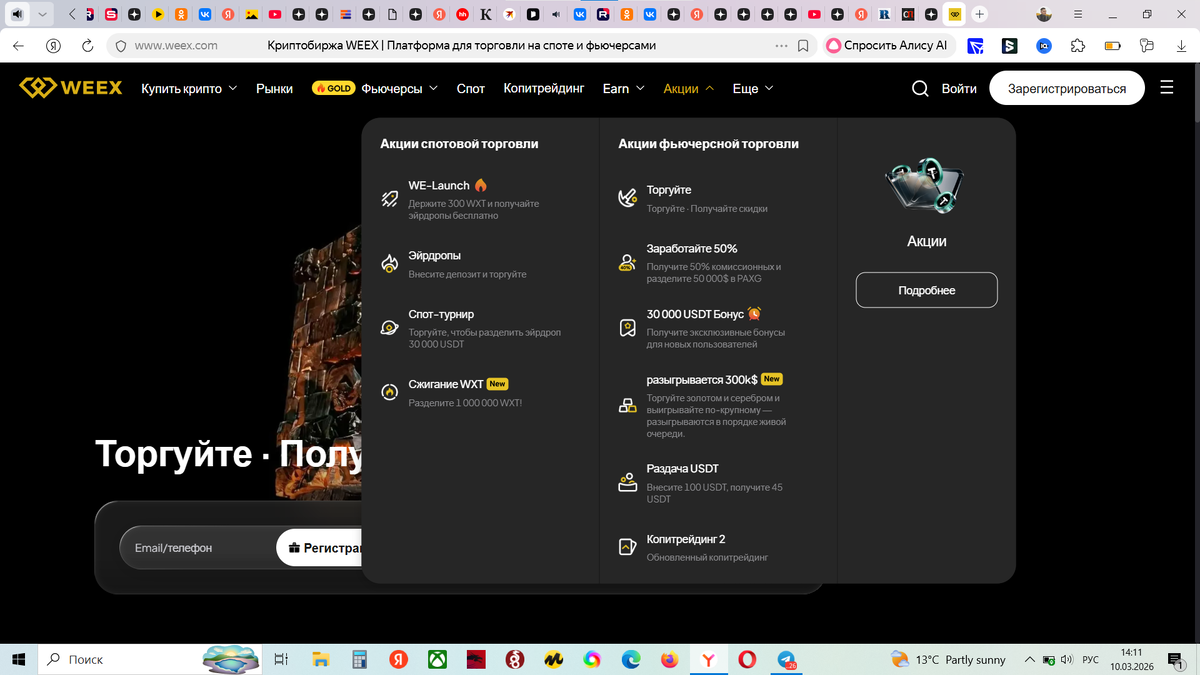
Task: Click the Yandex Я home button in toolbar
Action: coord(54,46)
